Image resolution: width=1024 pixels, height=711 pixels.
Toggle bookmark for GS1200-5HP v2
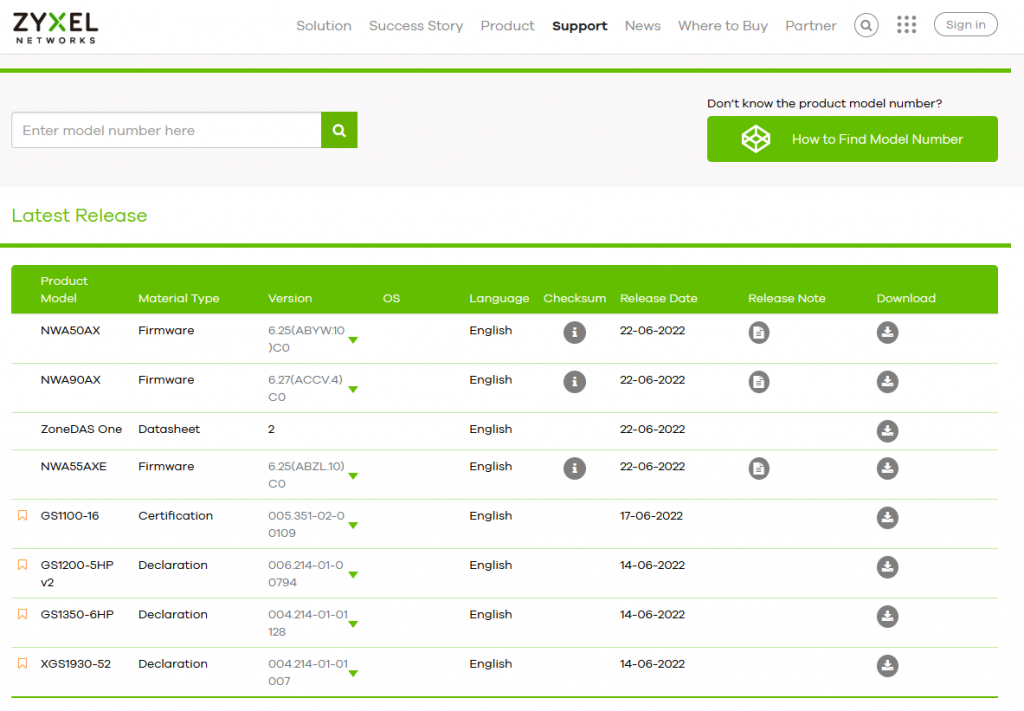22,565
